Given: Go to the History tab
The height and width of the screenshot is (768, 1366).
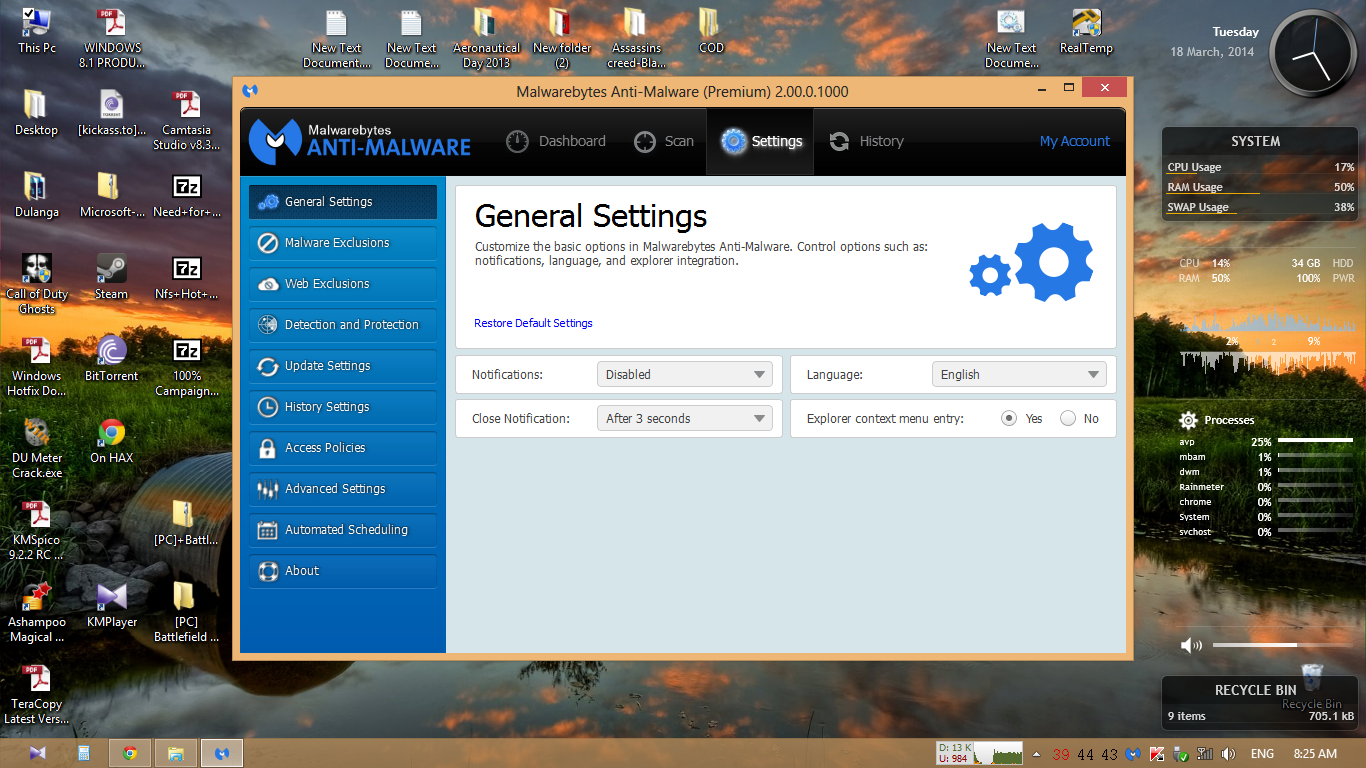Looking at the screenshot, I should (x=867, y=141).
